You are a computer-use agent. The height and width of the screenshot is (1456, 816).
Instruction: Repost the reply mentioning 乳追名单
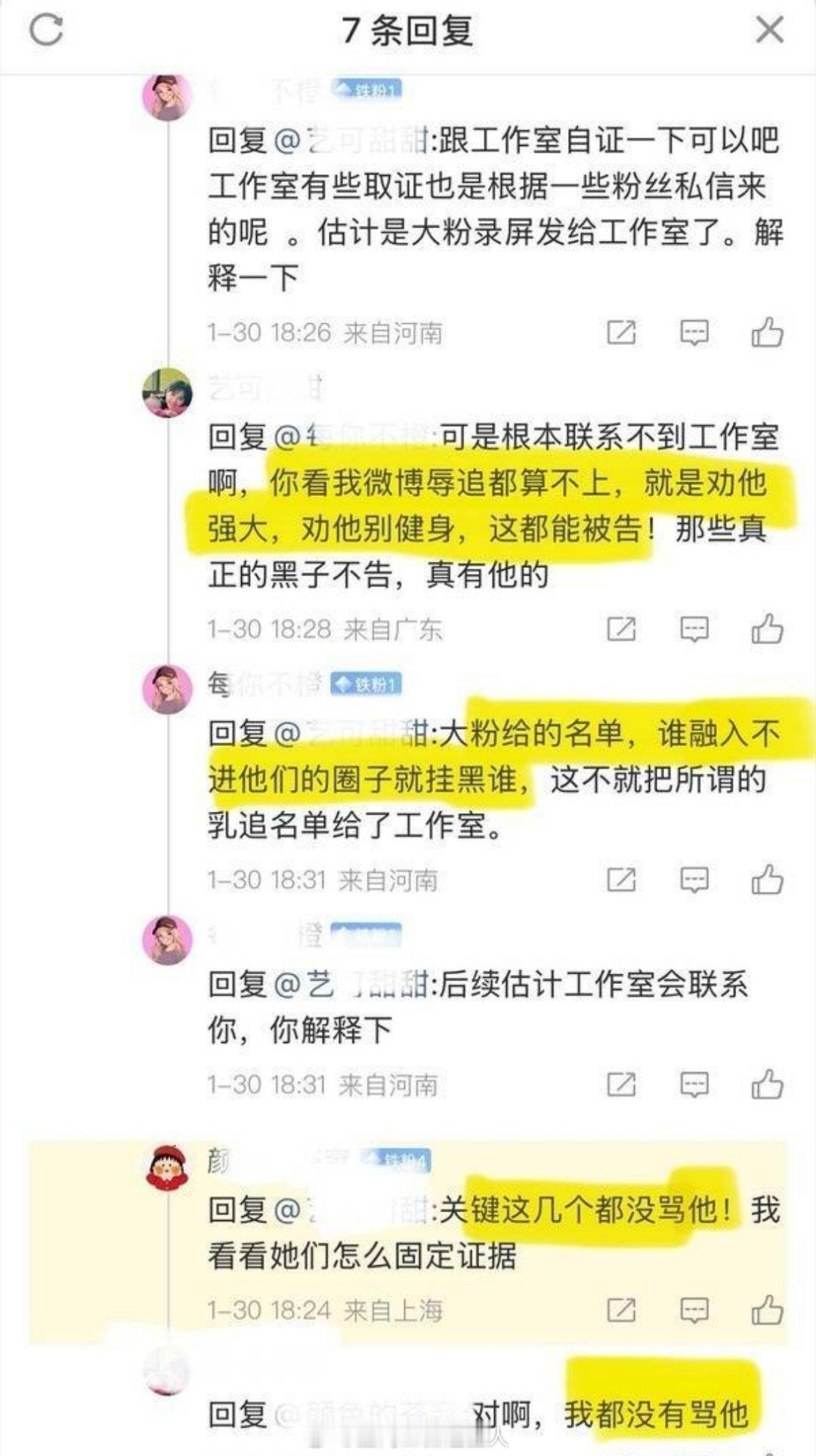pyautogui.click(x=622, y=880)
